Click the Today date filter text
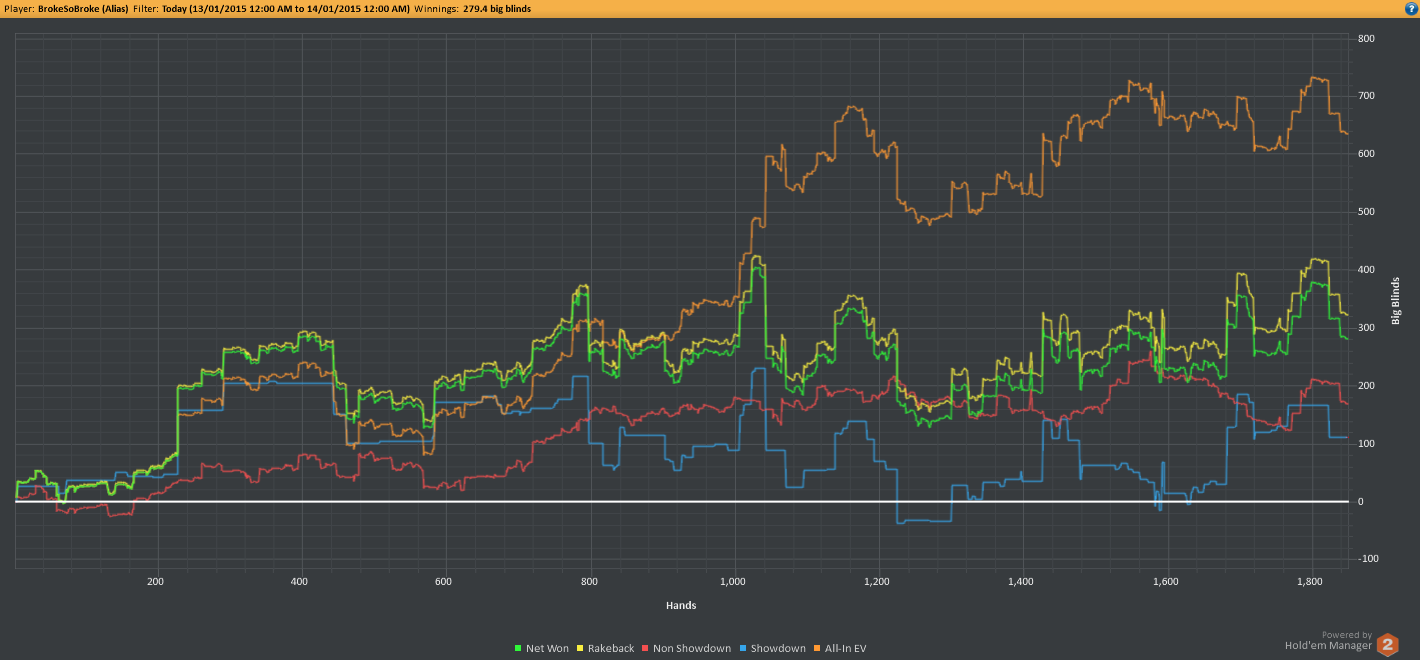1420x660 pixels. tap(285, 8)
